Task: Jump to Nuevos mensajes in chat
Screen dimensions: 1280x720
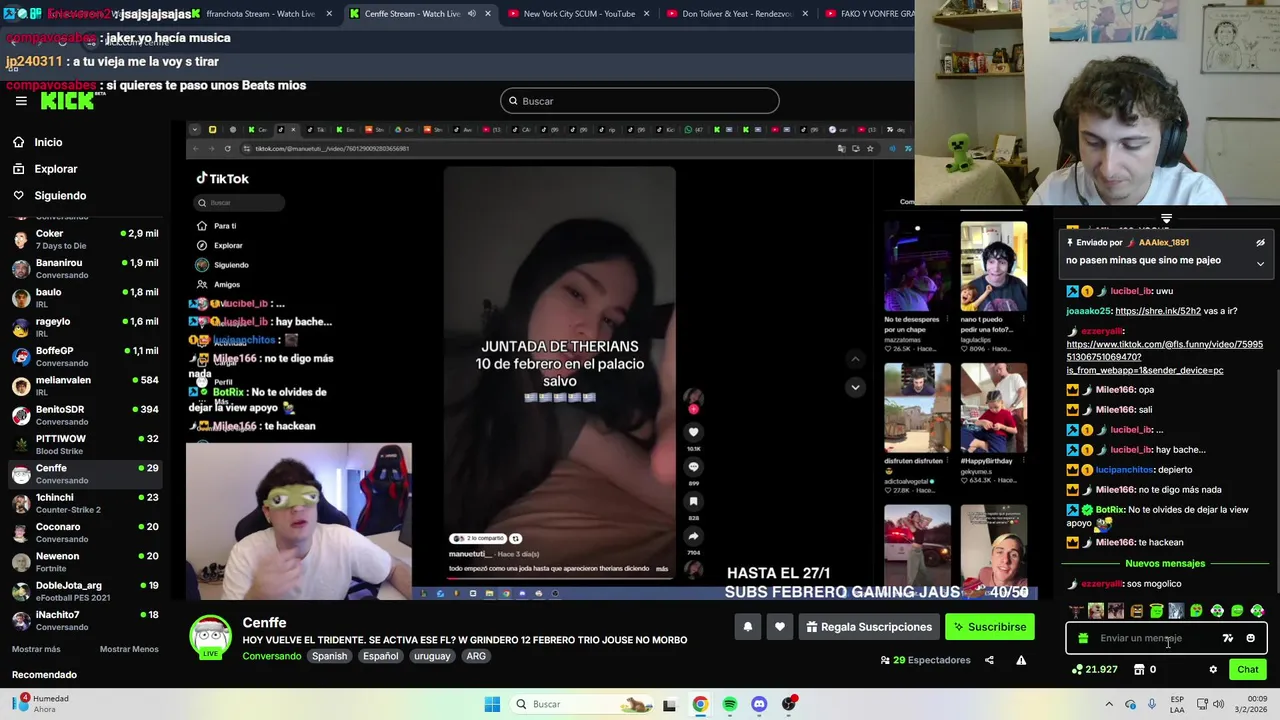Action: click(x=1165, y=564)
